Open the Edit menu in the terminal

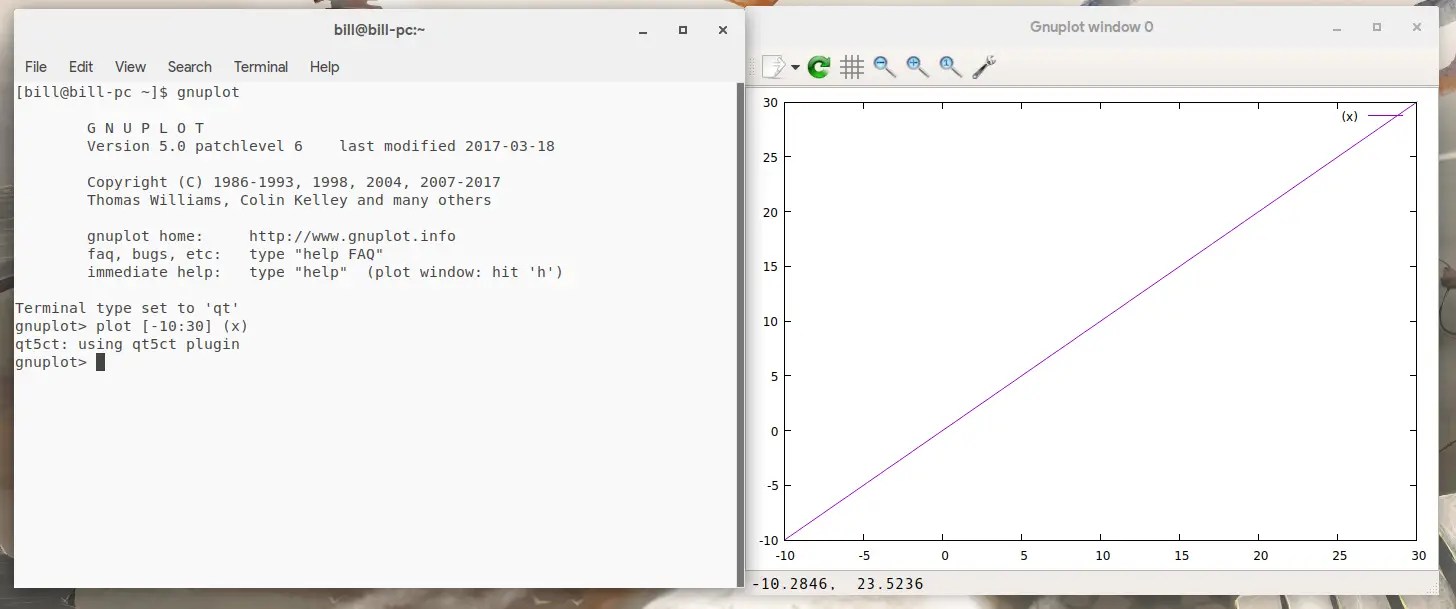tap(80, 67)
